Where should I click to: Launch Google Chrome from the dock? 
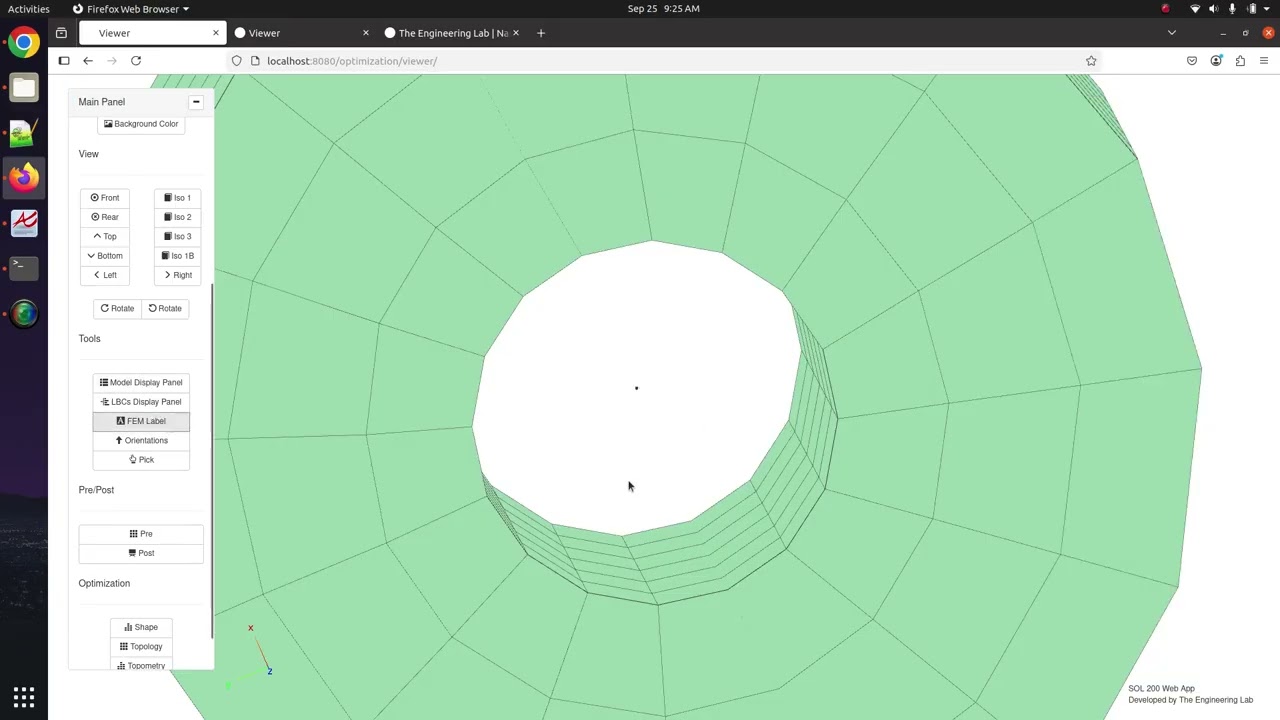pos(24,42)
